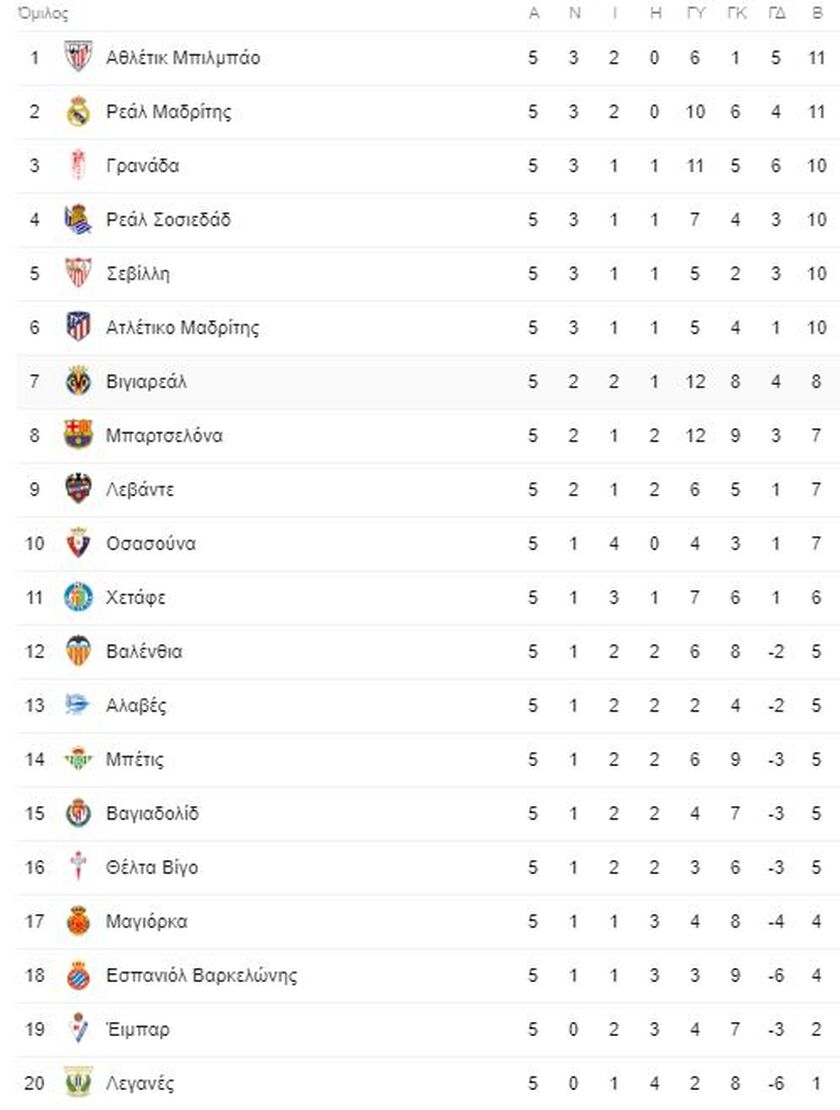
Task: Click the Valencia club crest
Action: [78, 651]
